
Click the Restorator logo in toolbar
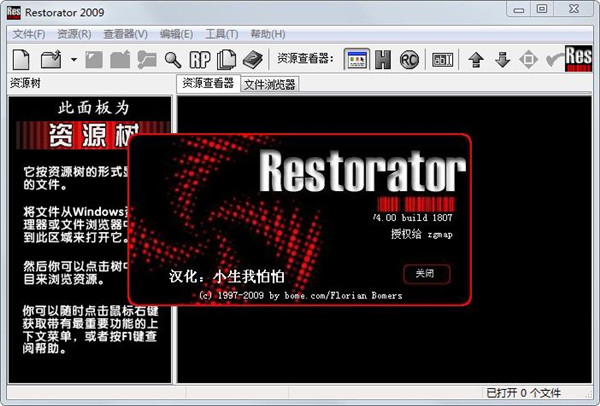click(x=581, y=58)
